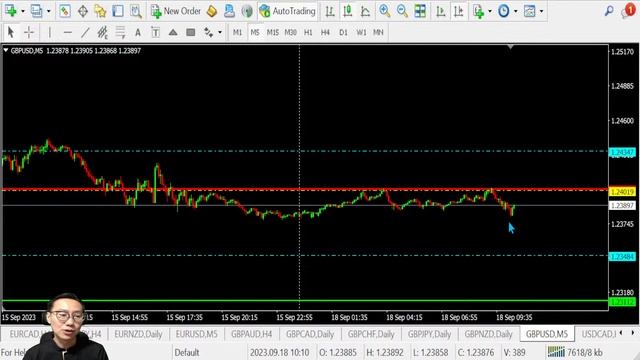Switch to H1 timeframe
The height and width of the screenshot is (360, 640).
point(308,32)
